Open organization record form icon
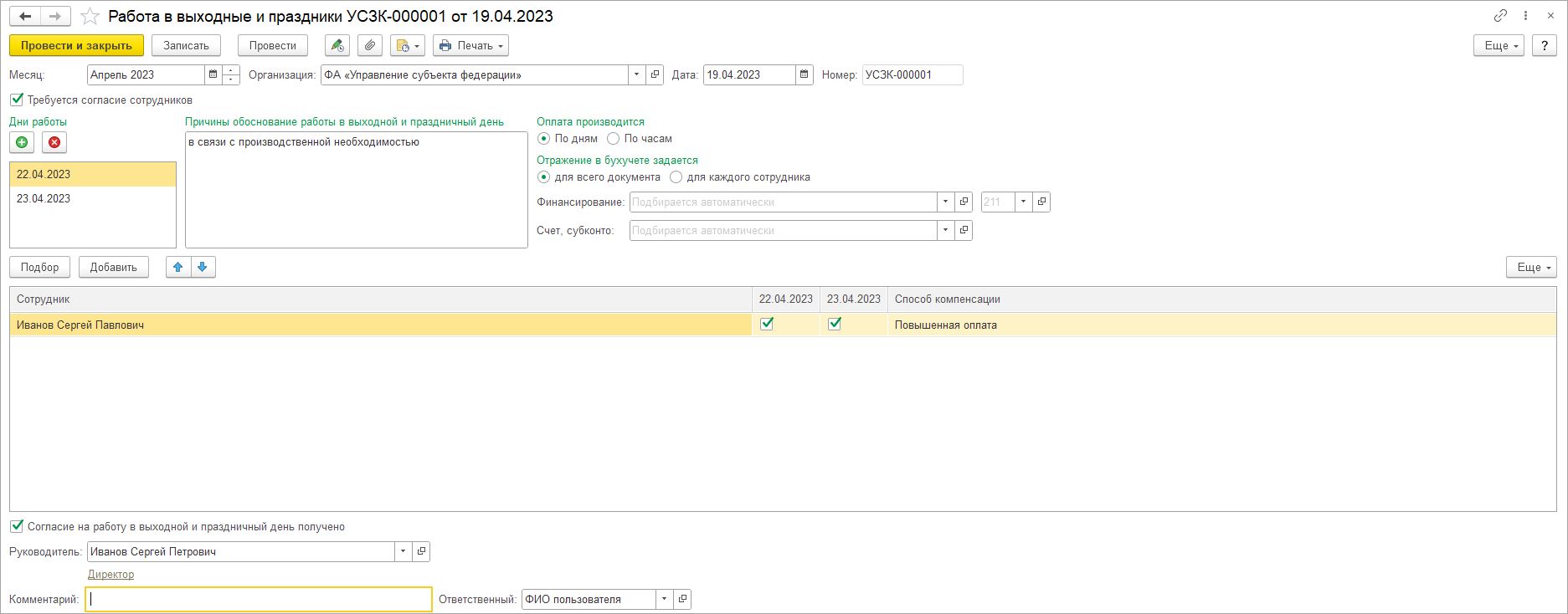This screenshot has height=614, width=1568. pyautogui.click(x=655, y=74)
